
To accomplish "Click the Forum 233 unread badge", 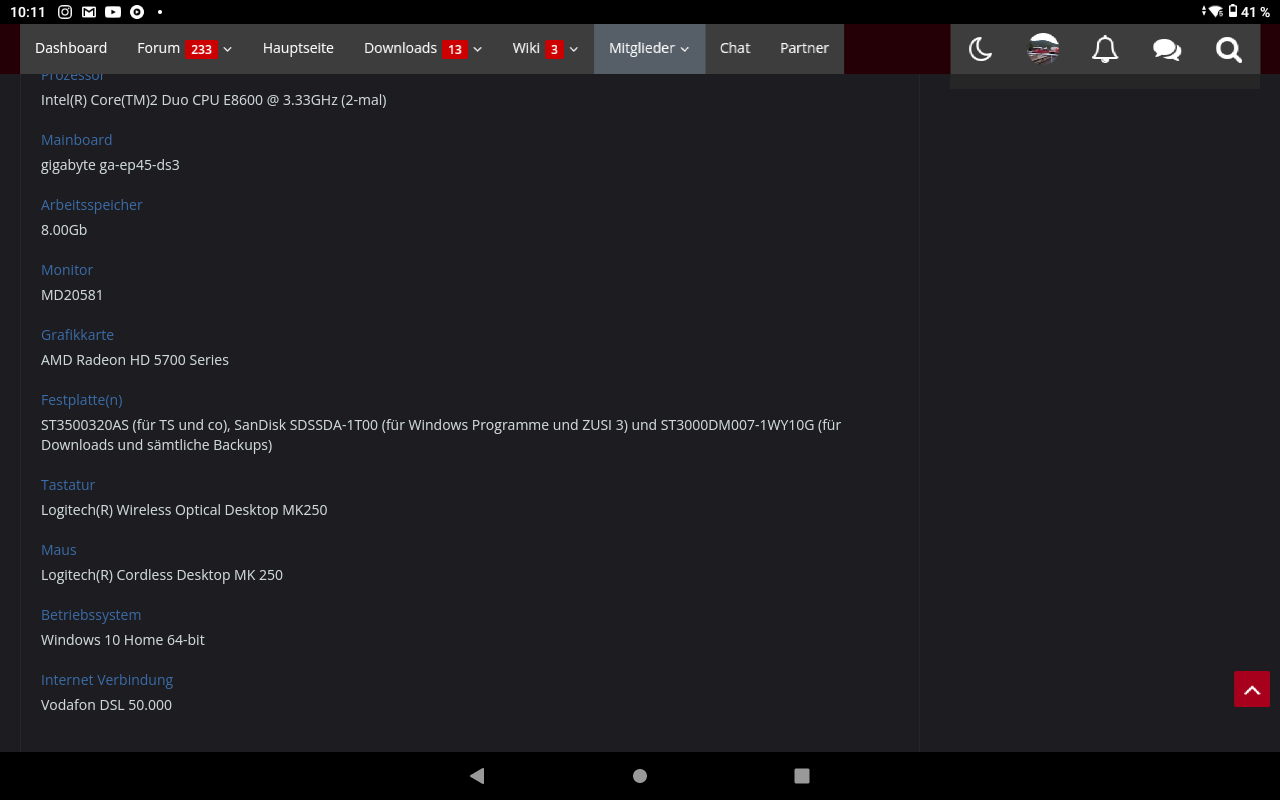I will (201, 49).
